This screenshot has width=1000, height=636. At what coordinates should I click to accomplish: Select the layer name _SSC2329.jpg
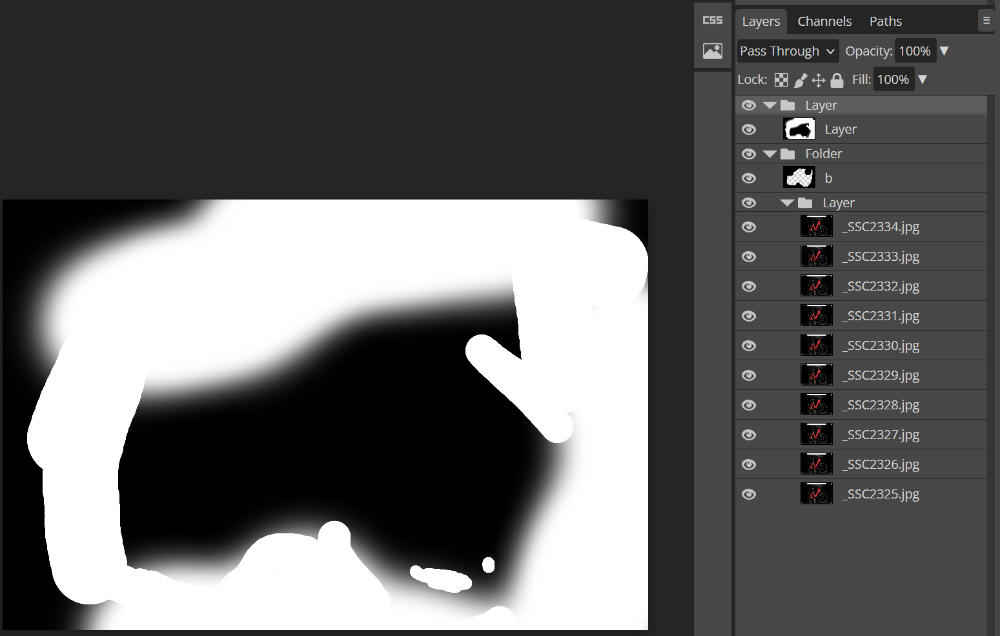click(x=881, y=375)
